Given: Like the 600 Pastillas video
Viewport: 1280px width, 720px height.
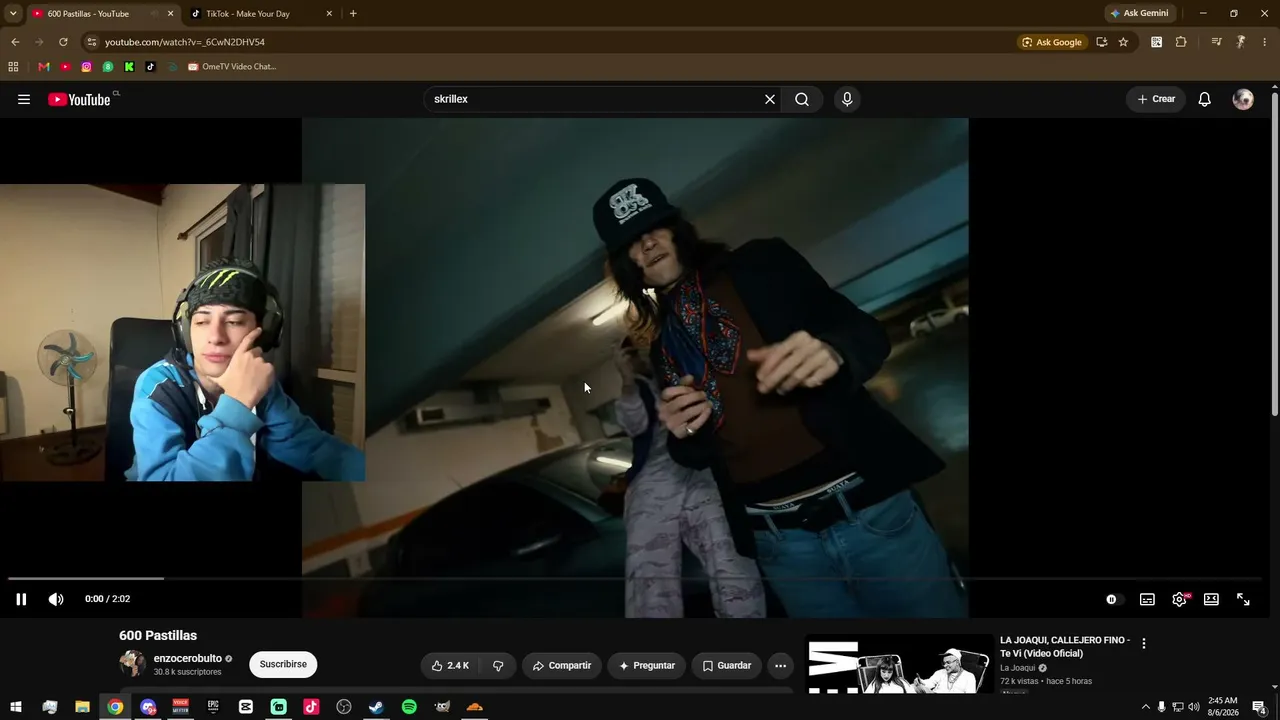Looking at the screenshot, I should [450, 665].
